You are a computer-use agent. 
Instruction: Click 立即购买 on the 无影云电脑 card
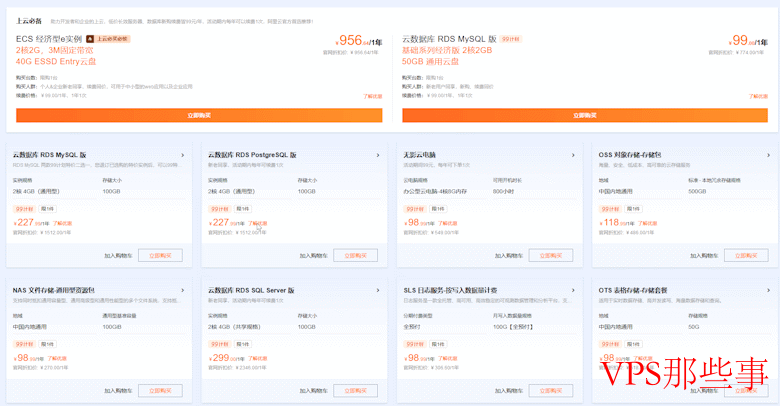551,256
